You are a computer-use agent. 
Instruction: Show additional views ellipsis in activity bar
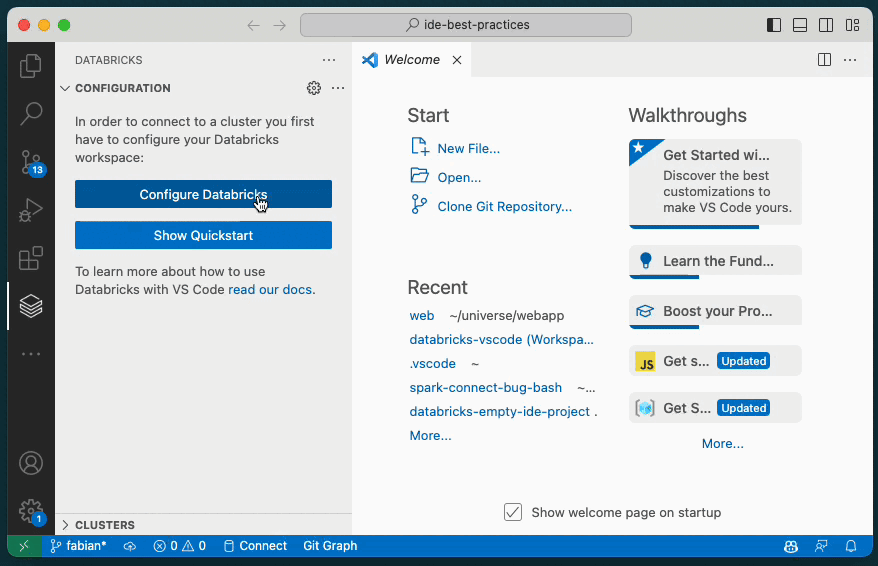[x=31, y=354]
